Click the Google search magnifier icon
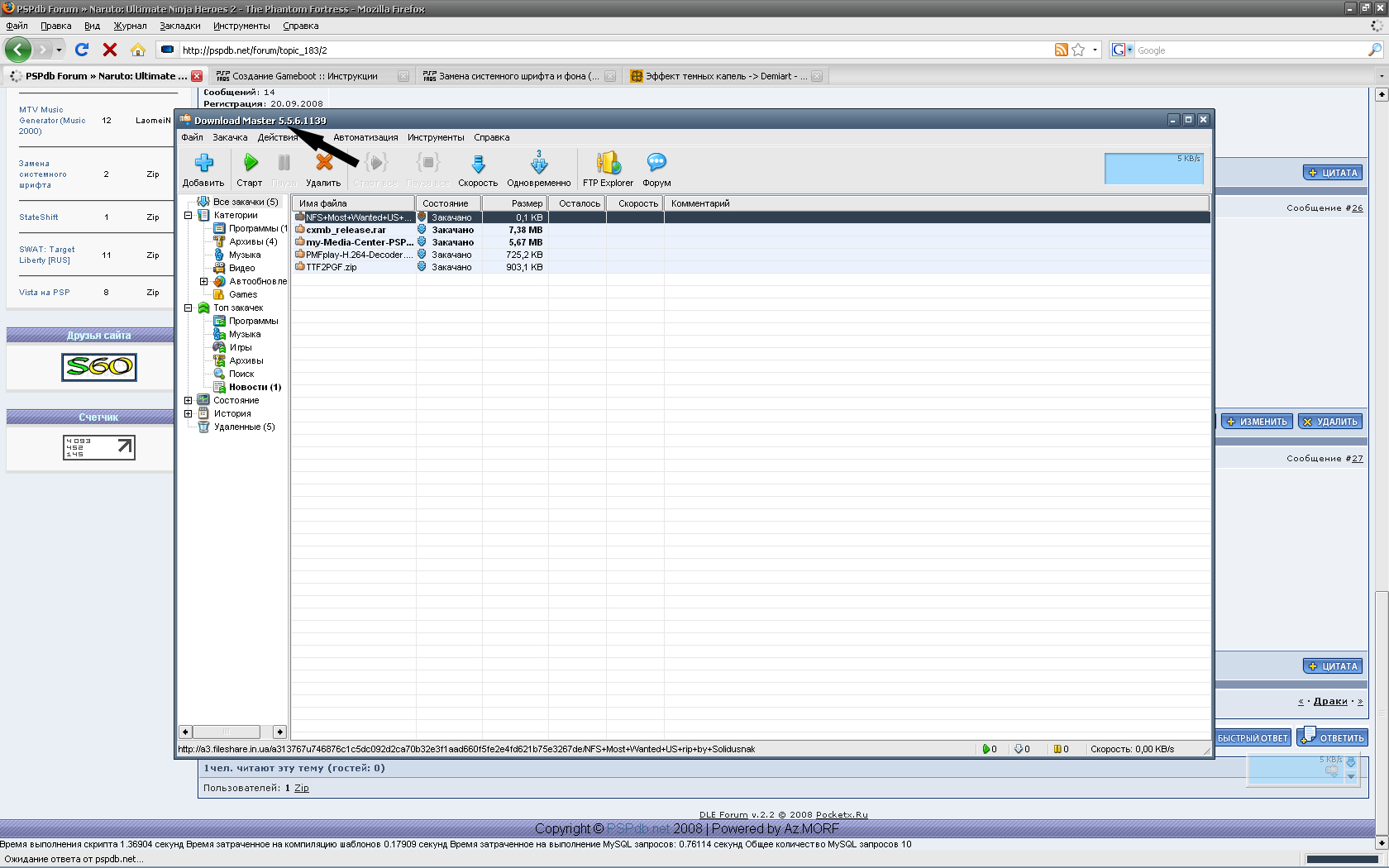The width and height of the screenshot is (1389, 868). tap(1374, 50)
